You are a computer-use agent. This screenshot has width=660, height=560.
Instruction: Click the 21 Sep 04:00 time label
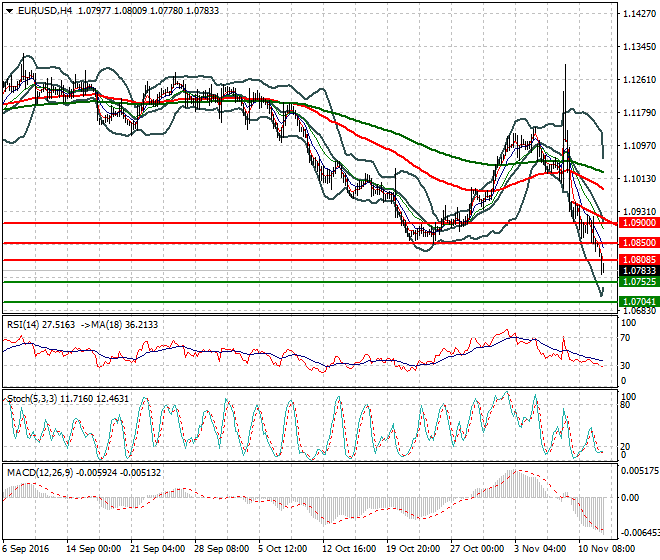coord(157,549)
